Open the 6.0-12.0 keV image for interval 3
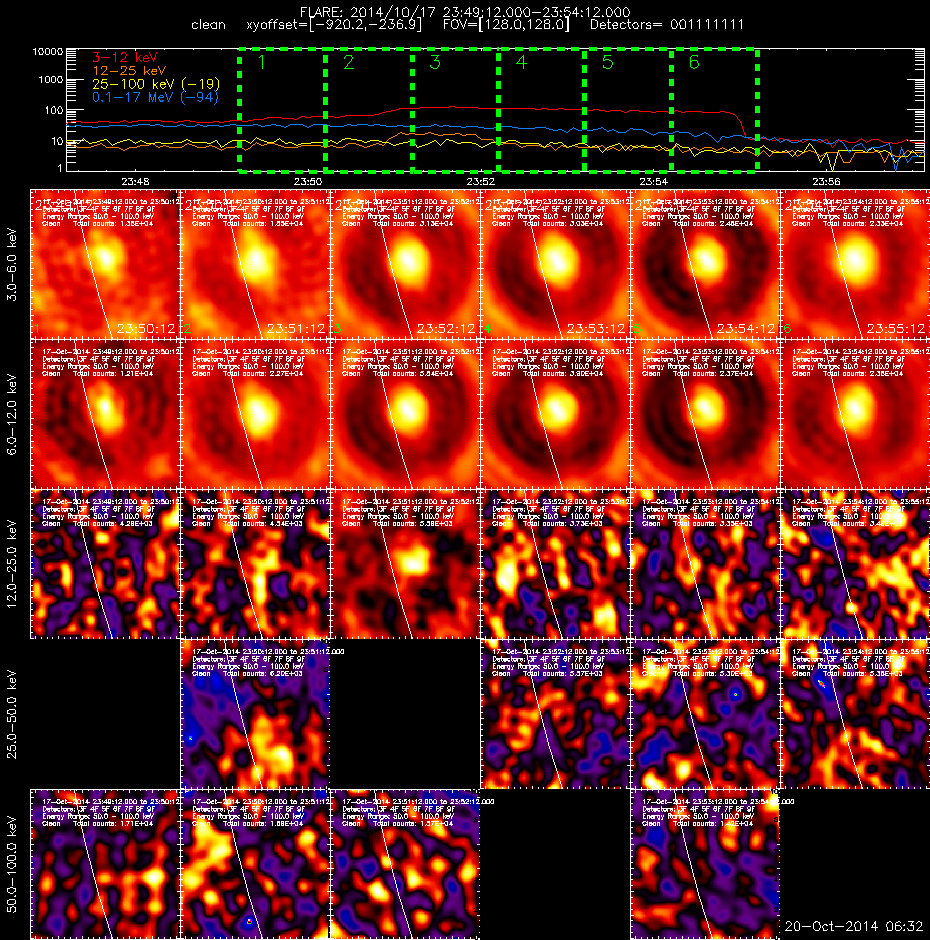The width and height of the screenshot is (930, 940). pos(405,414)
